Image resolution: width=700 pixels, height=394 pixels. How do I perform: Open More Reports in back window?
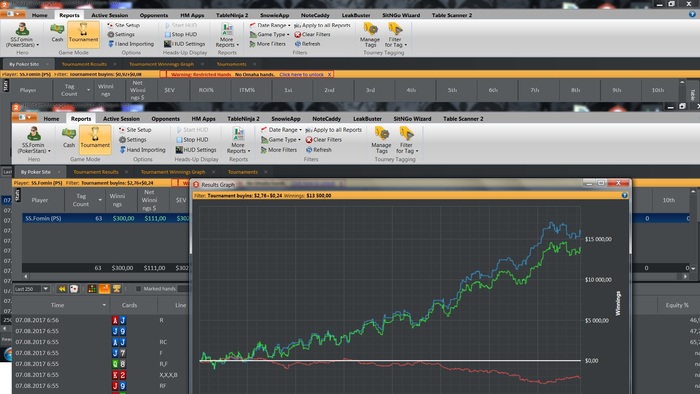[x=227, y=35]
